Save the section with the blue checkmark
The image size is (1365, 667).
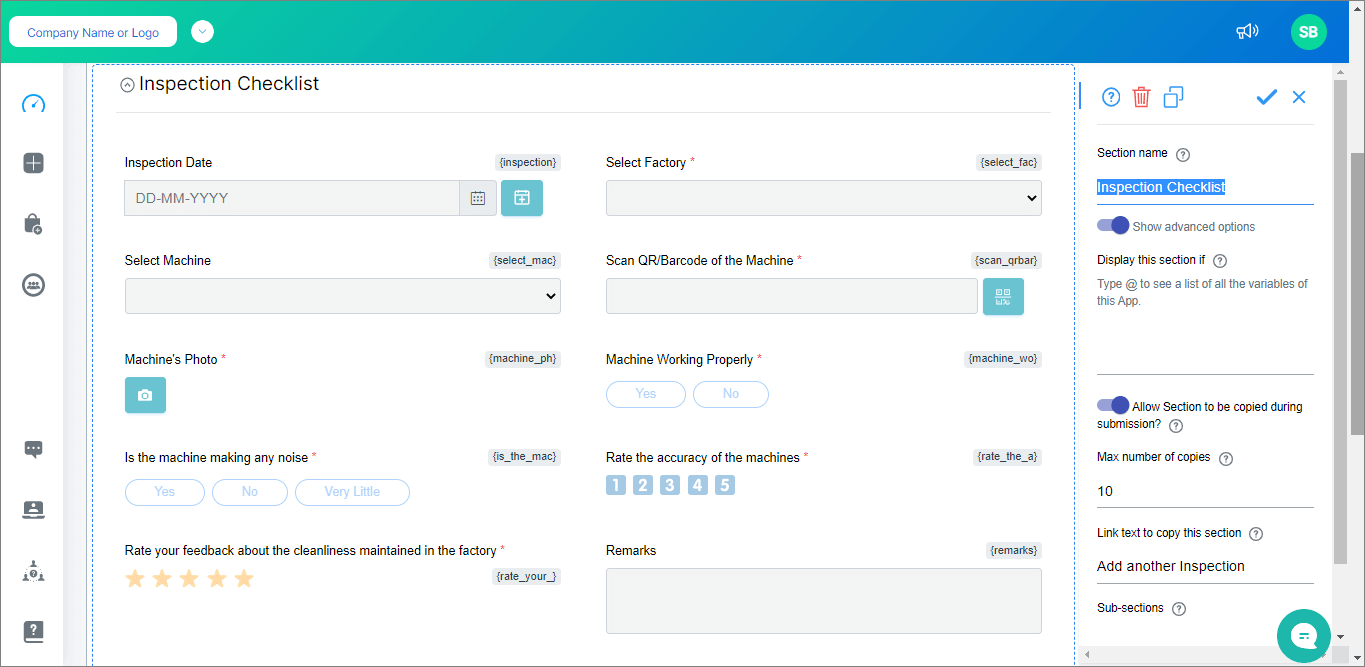click(1266, 97)
